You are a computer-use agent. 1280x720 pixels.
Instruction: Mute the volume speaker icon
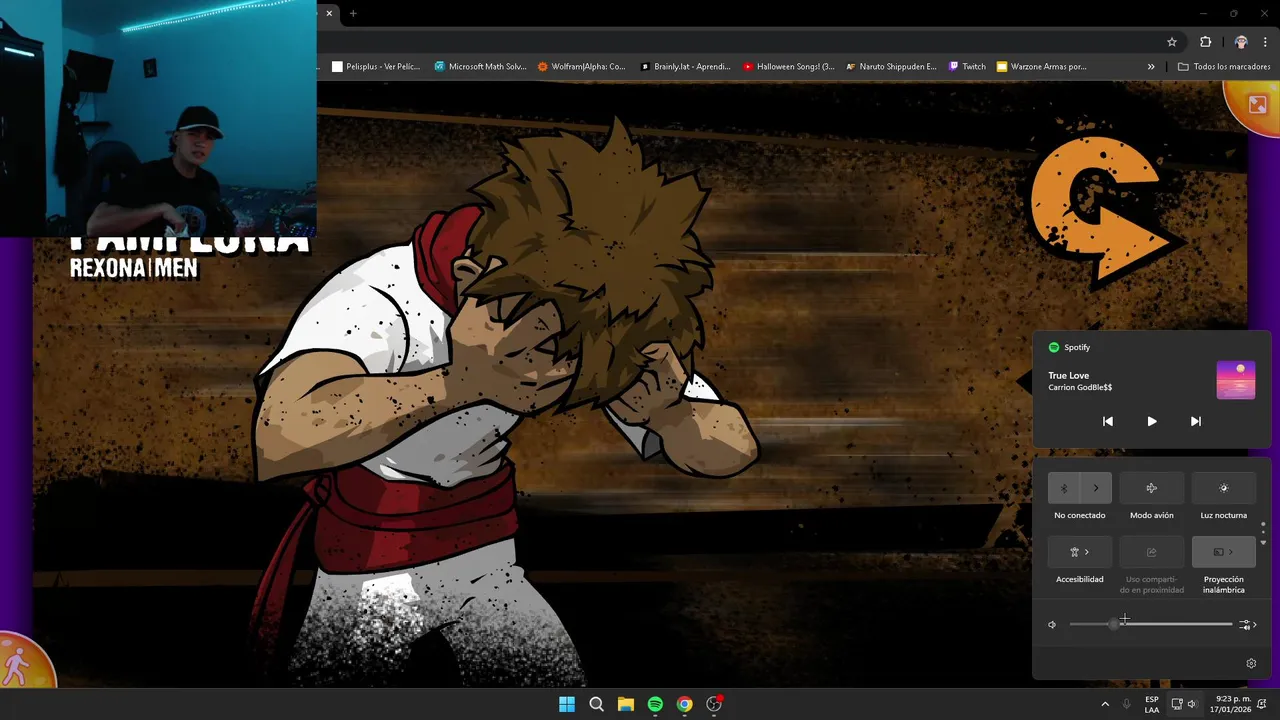pyautogui.click(x=1052, y=625)
